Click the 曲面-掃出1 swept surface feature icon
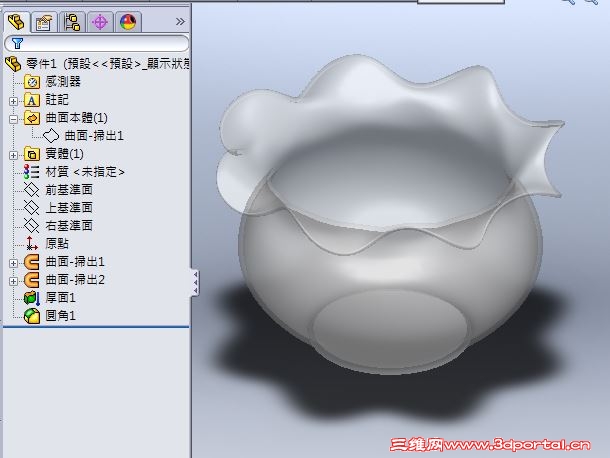Screen dimensions: 610x458 coord(32,262)
